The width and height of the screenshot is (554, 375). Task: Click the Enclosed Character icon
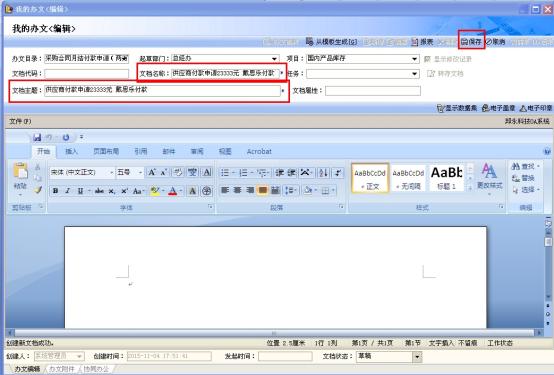point(206,191)
